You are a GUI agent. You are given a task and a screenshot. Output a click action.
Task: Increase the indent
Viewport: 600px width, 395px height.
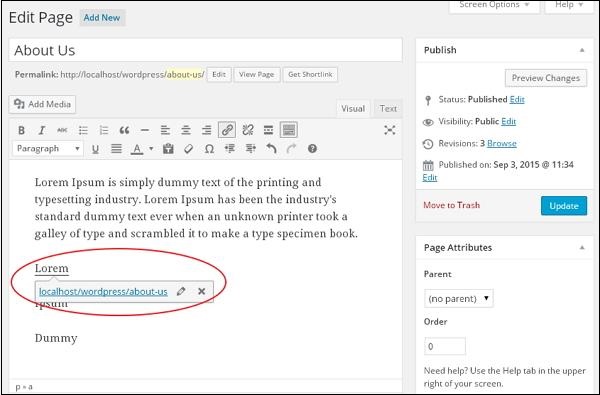(x=251, y=149)
